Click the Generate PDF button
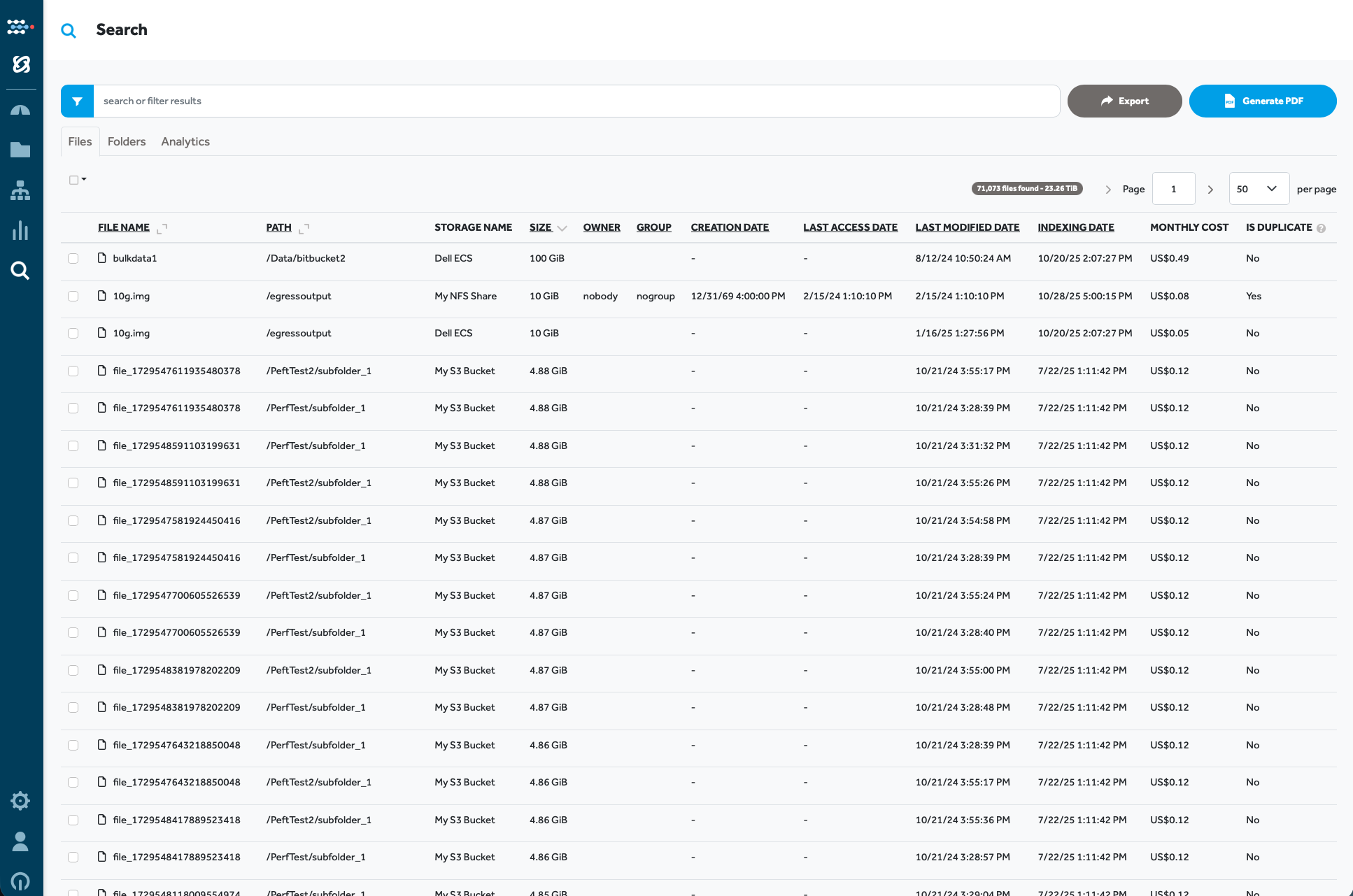The image size is (1353, 896). tap(1263, 101)
